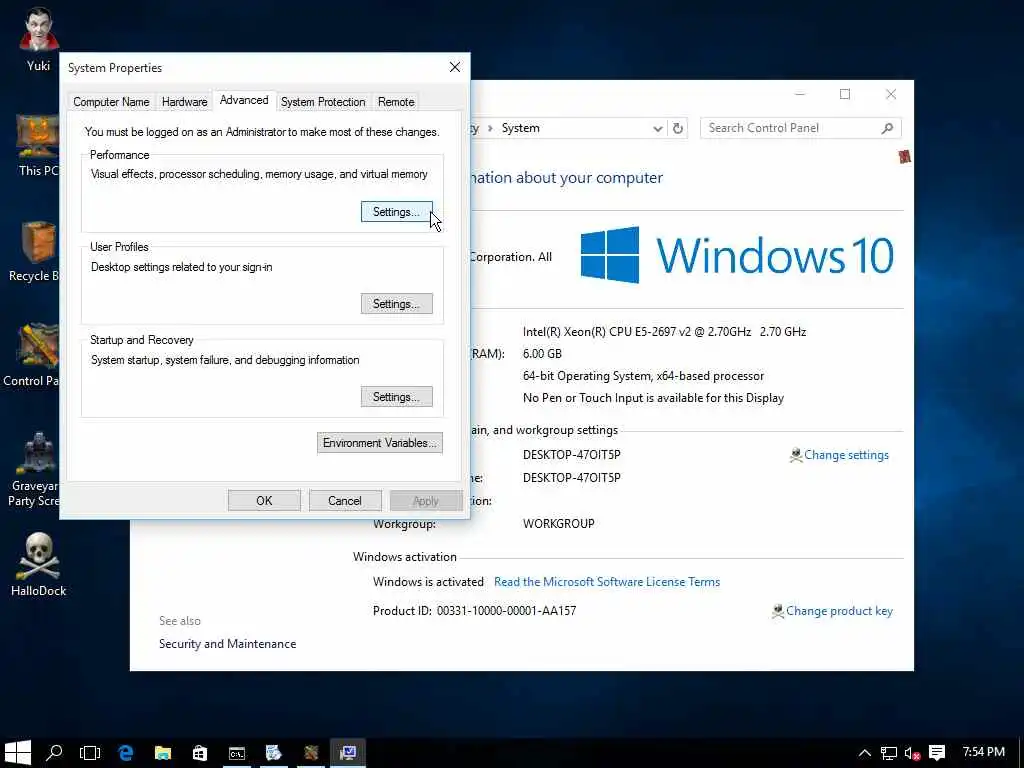Open Command Prompt taskbar icon
Viewport: 1024px width, 768px height.
[236, 752]
